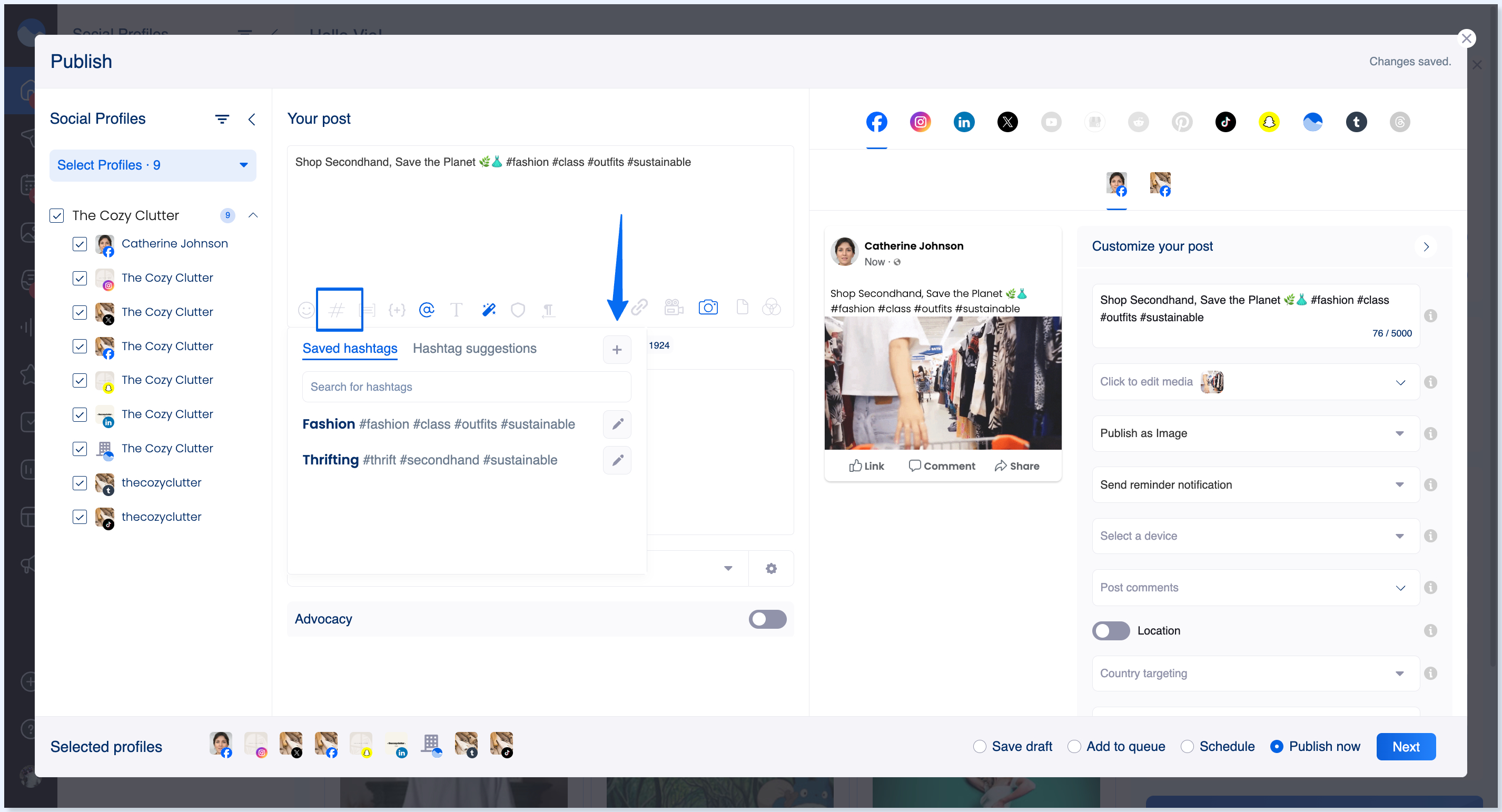Screen dimensions: 1502x812
Task: Expand the Customize your post arrow
Action: [1426, 246]
